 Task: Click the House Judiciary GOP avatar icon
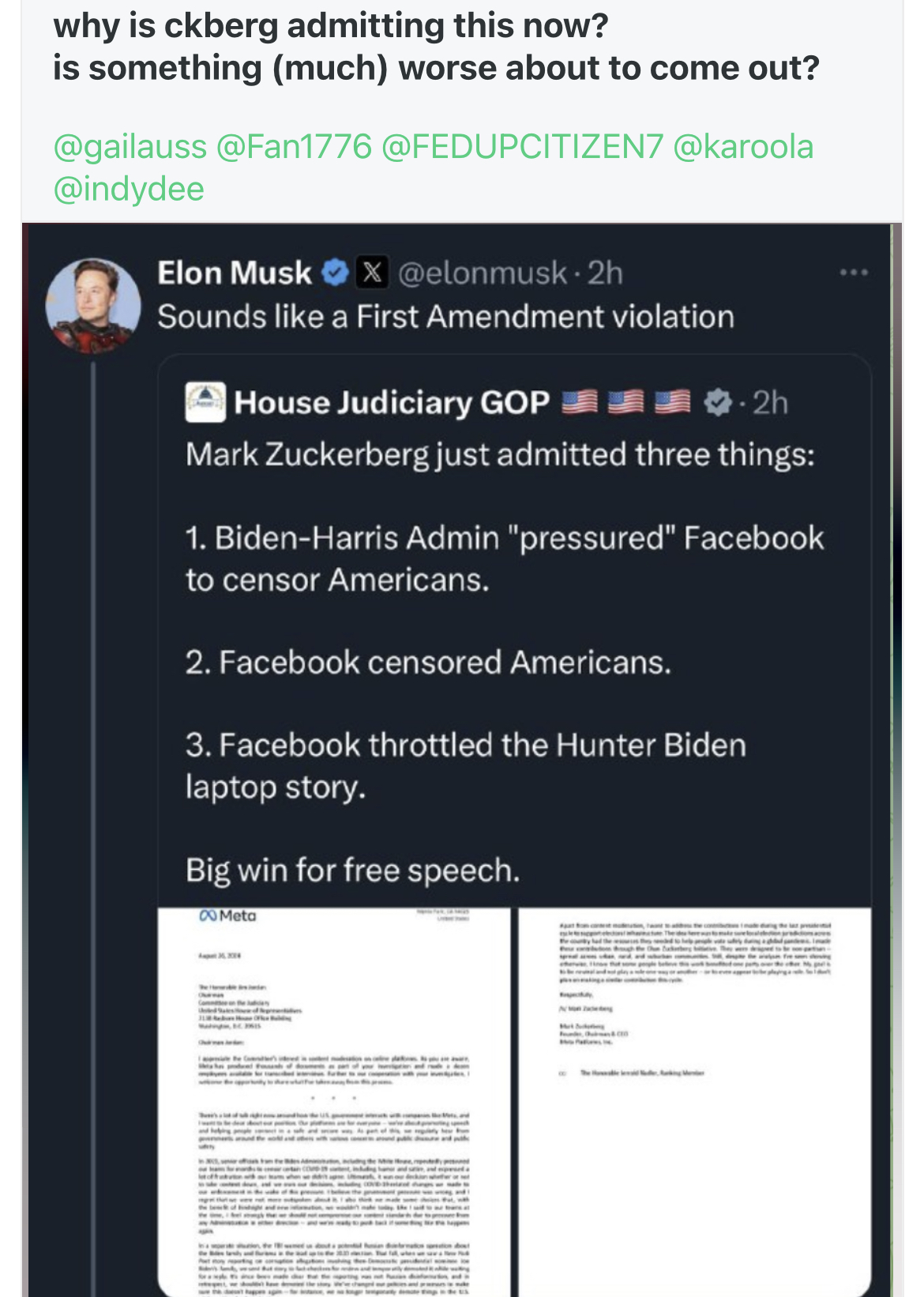click(205, 402)
